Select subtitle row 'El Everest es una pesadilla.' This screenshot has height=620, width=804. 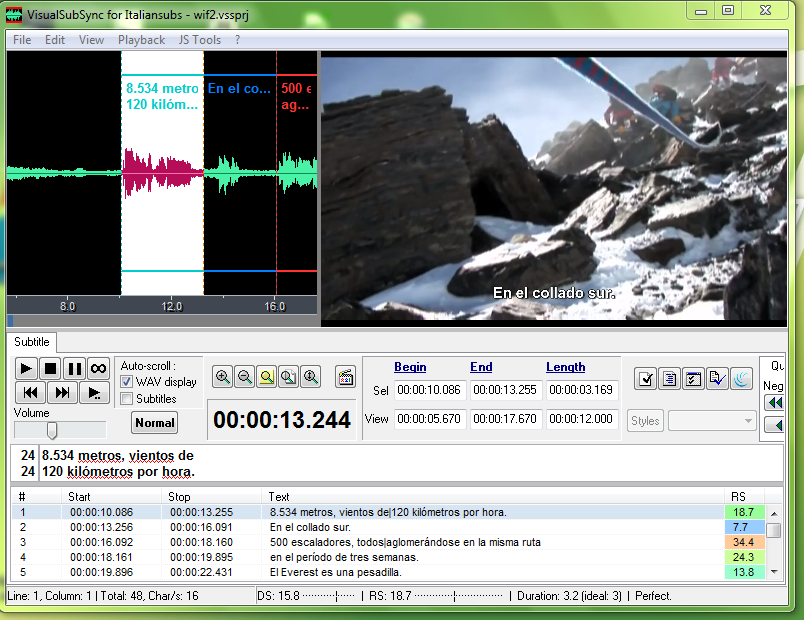tap(335, 572)
